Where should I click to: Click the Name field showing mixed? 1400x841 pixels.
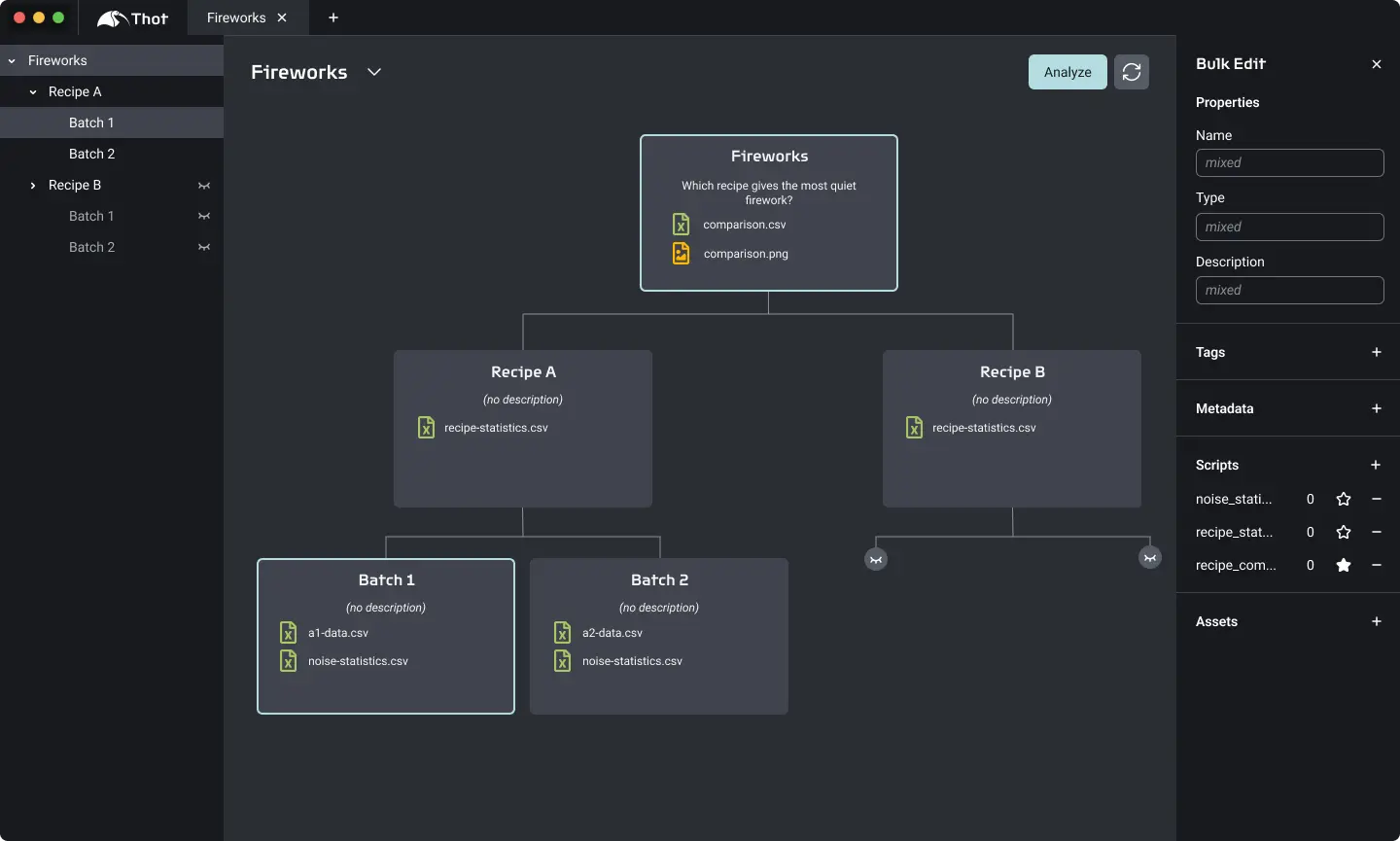(1289, 162)
